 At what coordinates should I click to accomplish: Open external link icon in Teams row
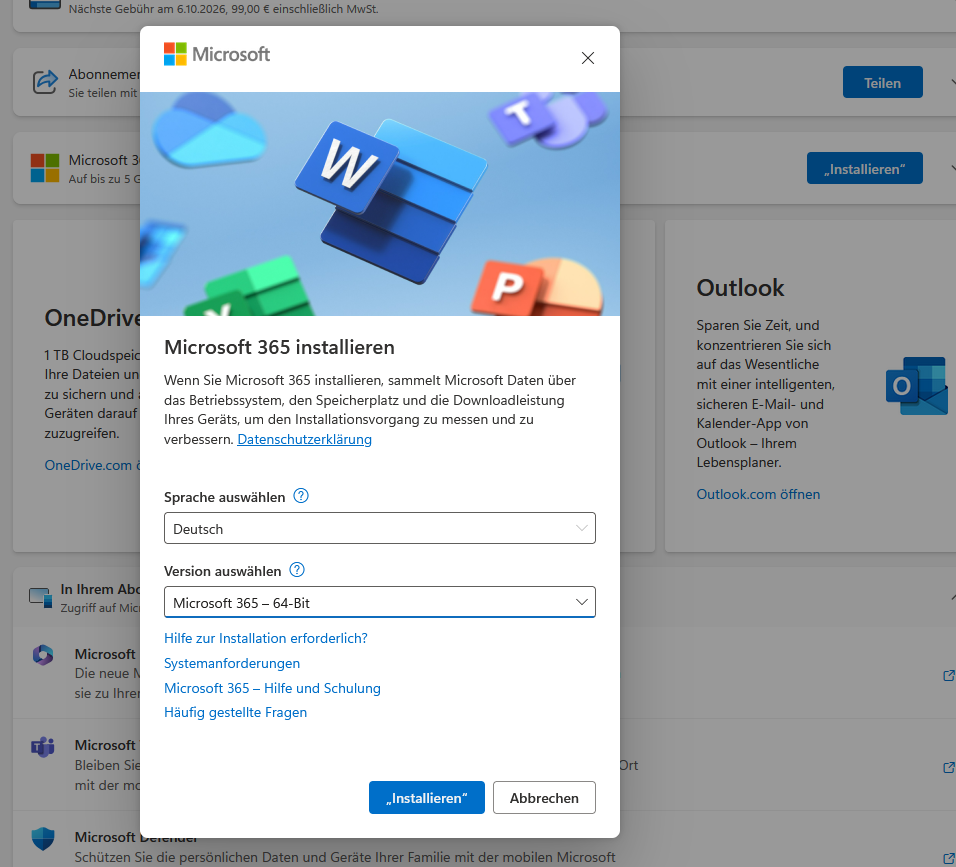[x=949, y=767]
